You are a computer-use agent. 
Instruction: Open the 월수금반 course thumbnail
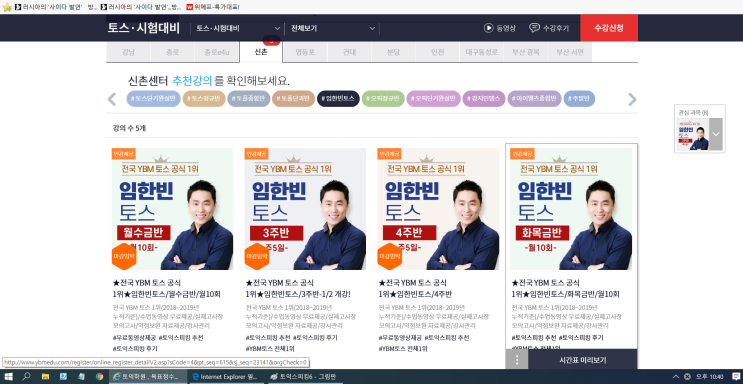172,209
